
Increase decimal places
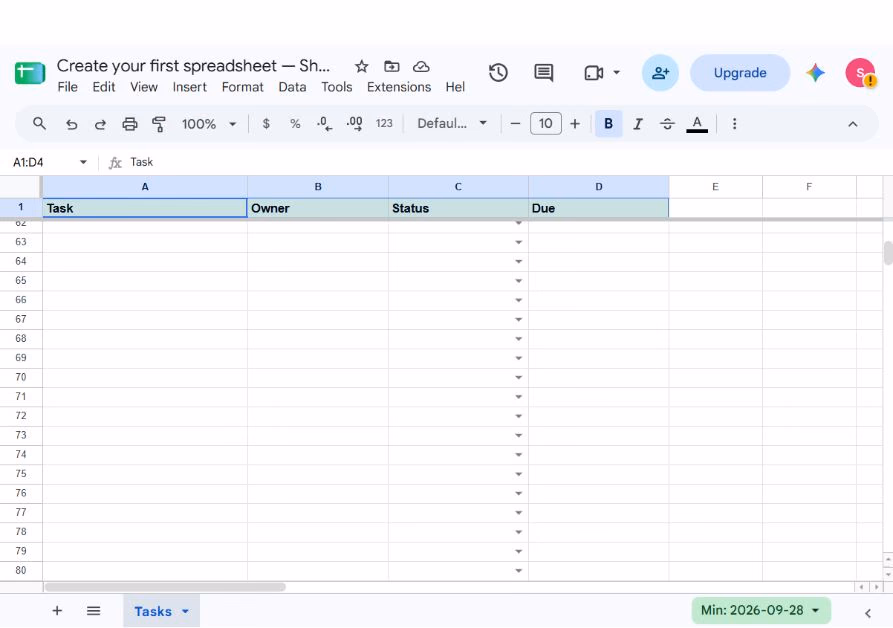click(x=354, y=124)
